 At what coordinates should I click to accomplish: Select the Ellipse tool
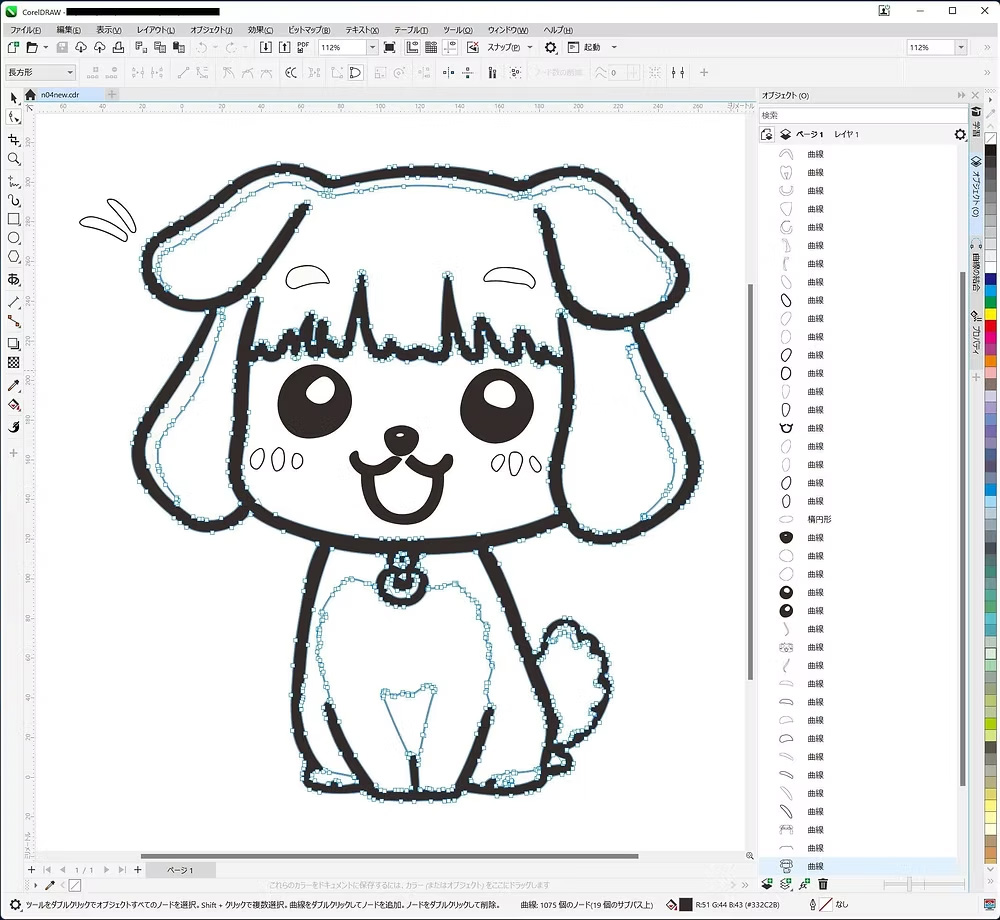pos(14,239)
